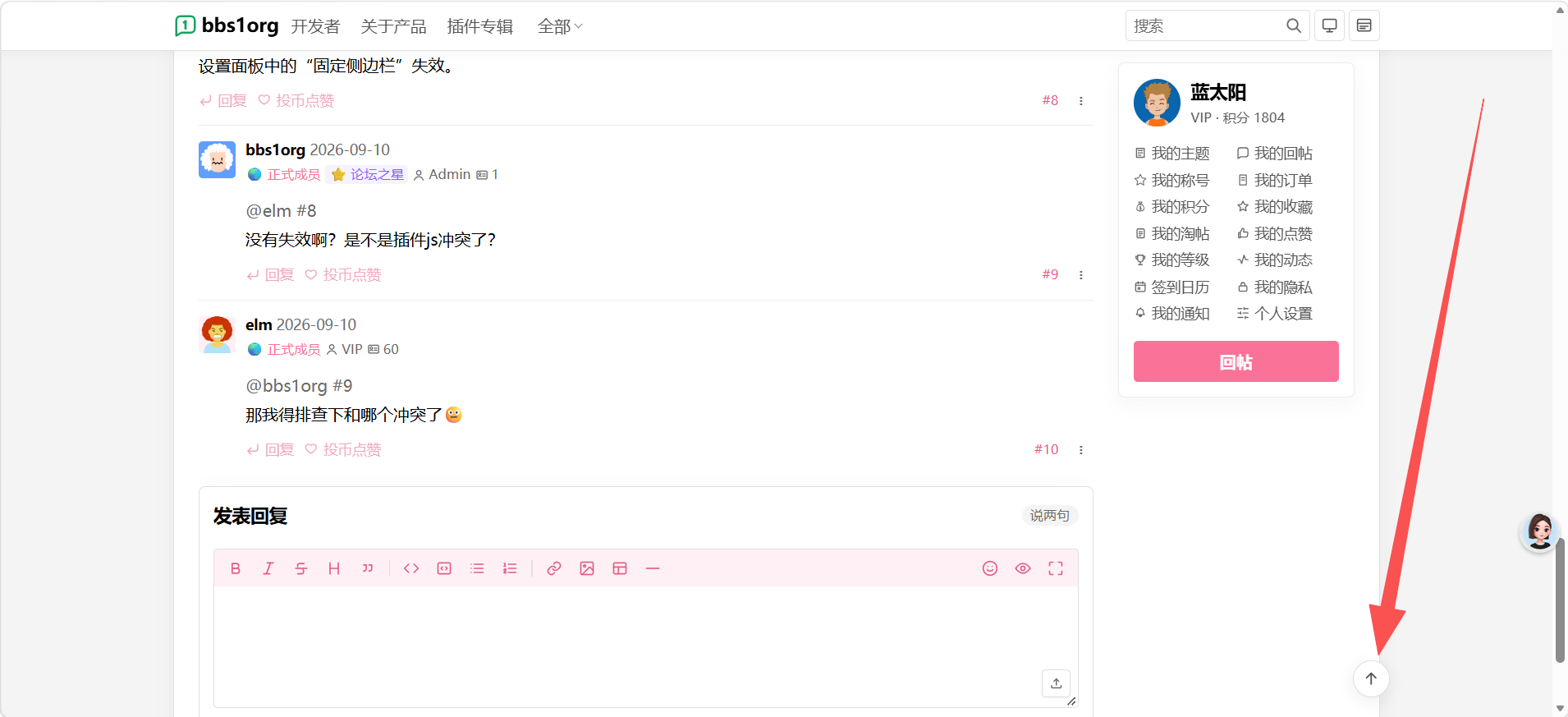Click 说两句 tag in reply box
Viewport: 1568px width, 717px height.
tap(1050, 516)
